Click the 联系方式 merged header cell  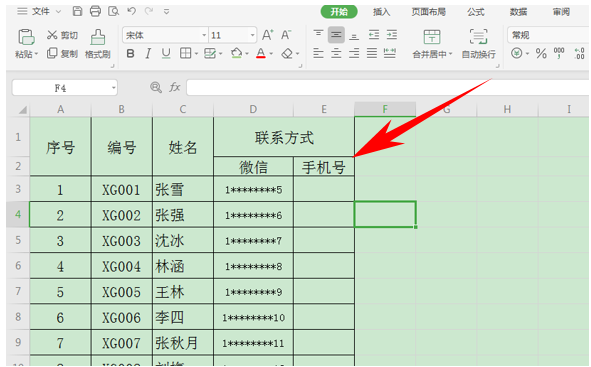[x=284, y=137]
